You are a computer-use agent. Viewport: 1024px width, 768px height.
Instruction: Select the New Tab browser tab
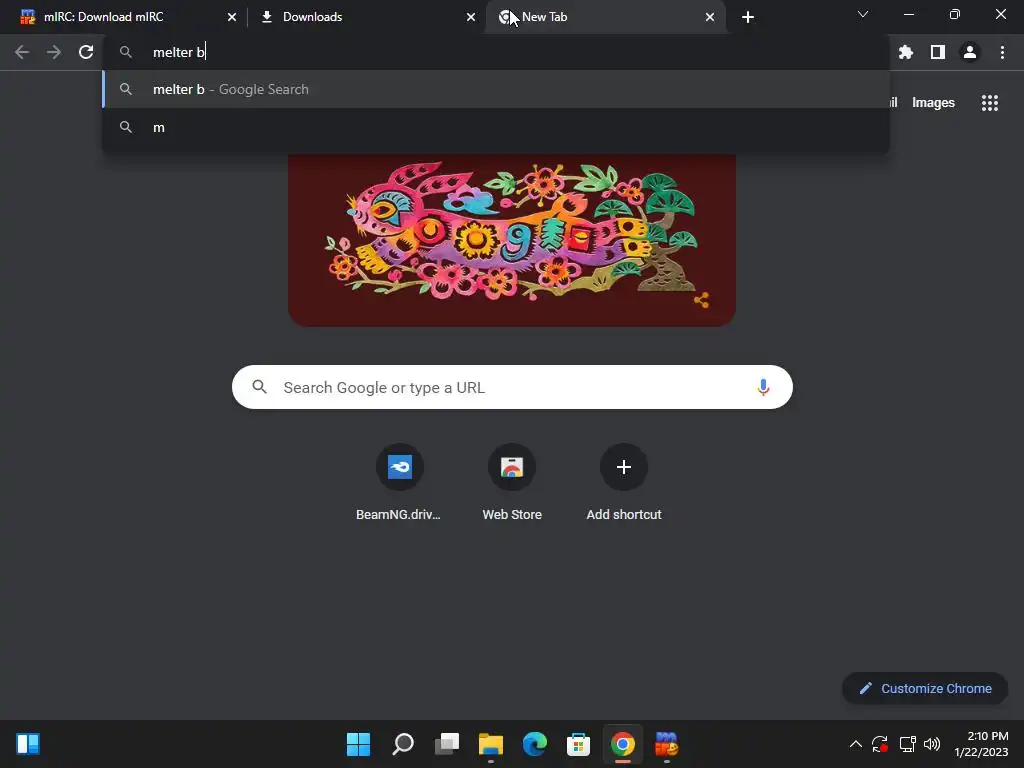coord(604,17)
